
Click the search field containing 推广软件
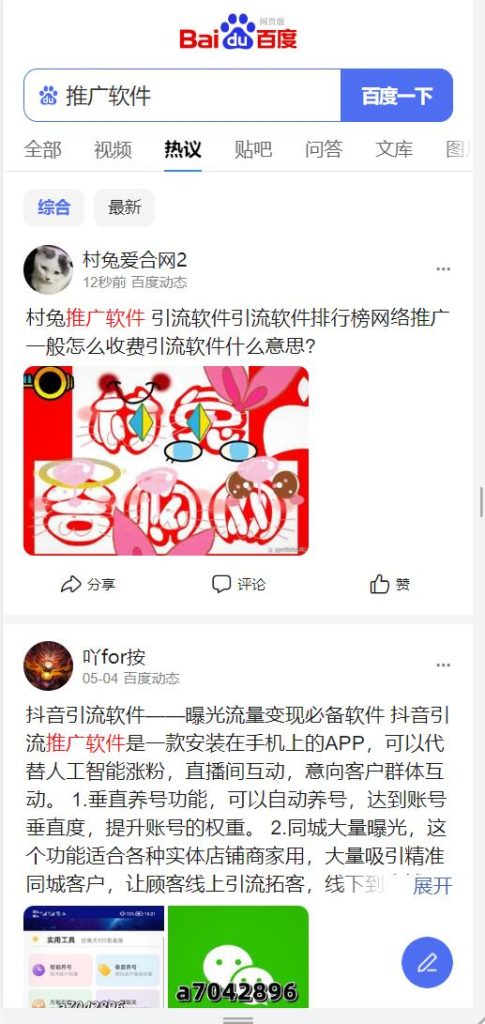click(x=182, y=95)
